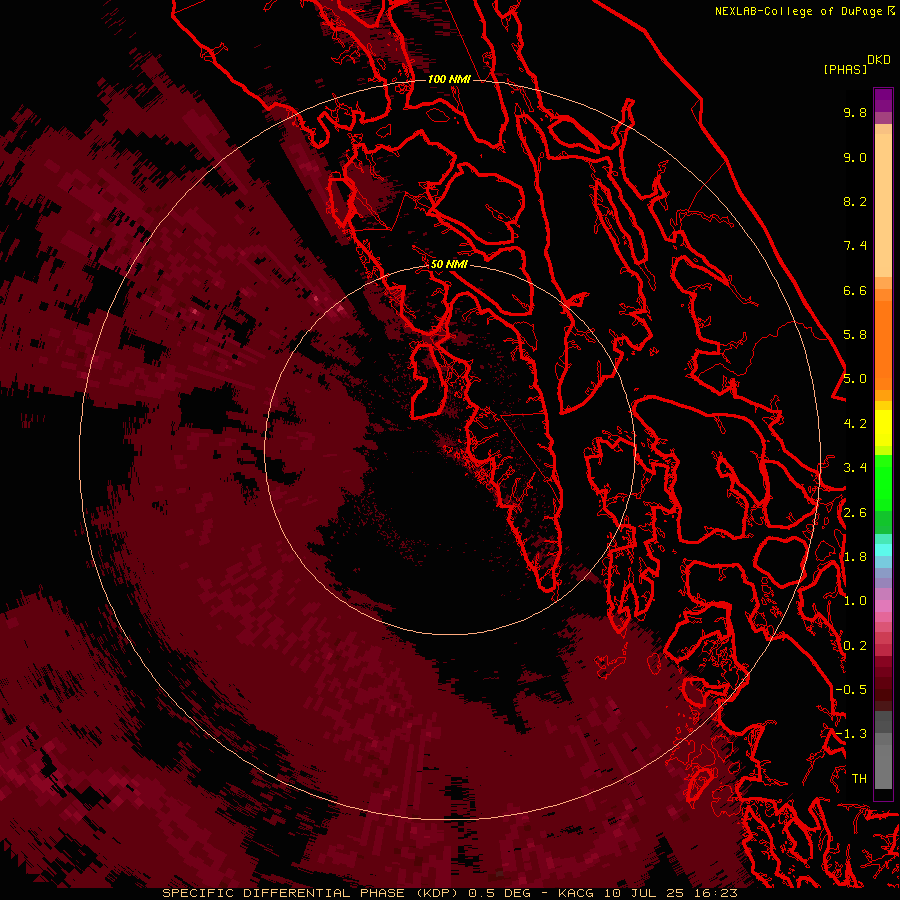900x900 pixels.
Task: Select the 5.8 value on color scale
Action: click(855, 335)
